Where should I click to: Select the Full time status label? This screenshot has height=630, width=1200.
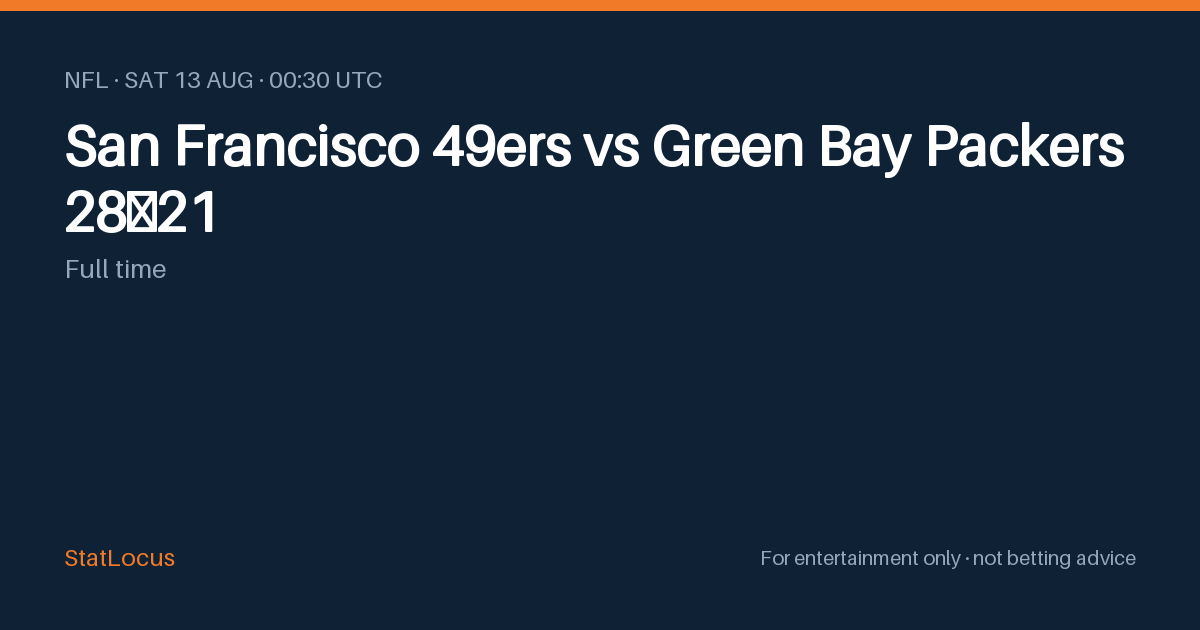(115, 269)
